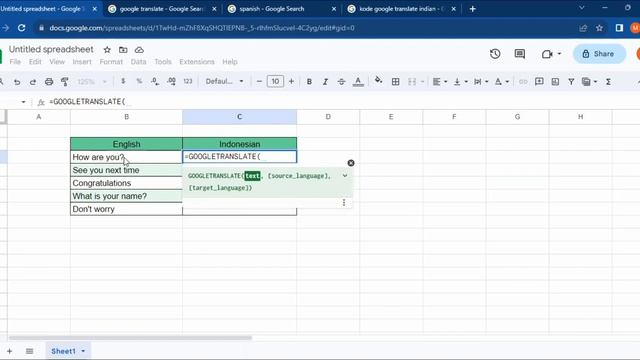
Task: Switch to the spanish Google Search tab
Action: coord(282,9)
